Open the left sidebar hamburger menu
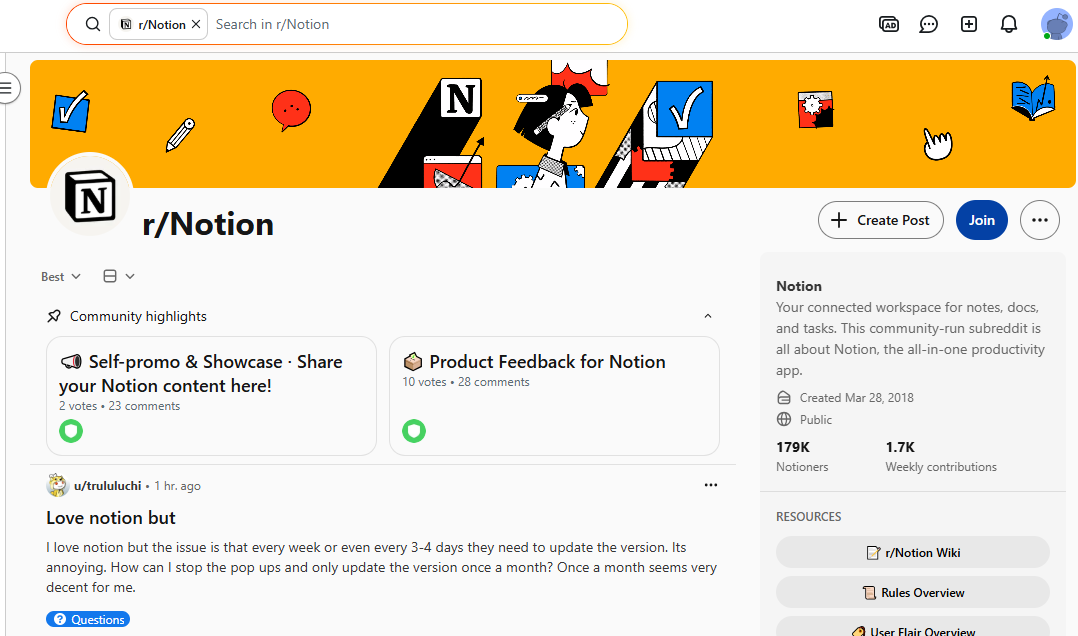Screen dimensions: 1078x636 (x=7, y=88)
